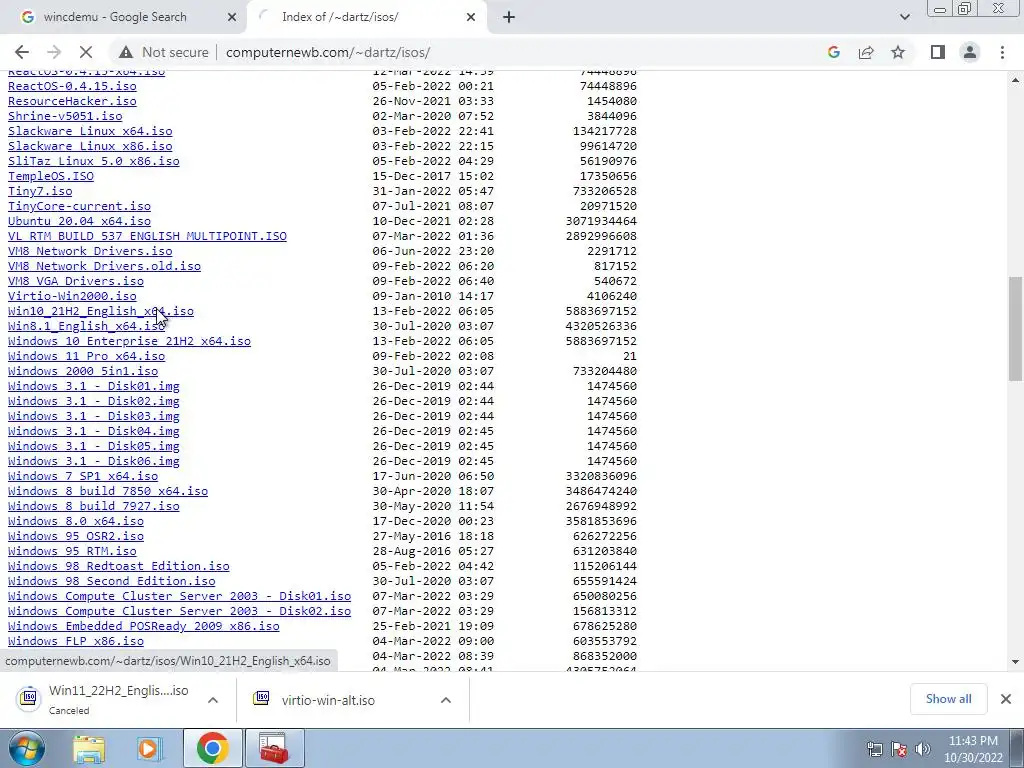This screenshot has height=768, width=1024.
Task: Click the address bar URL
Action: coord(328,52)
